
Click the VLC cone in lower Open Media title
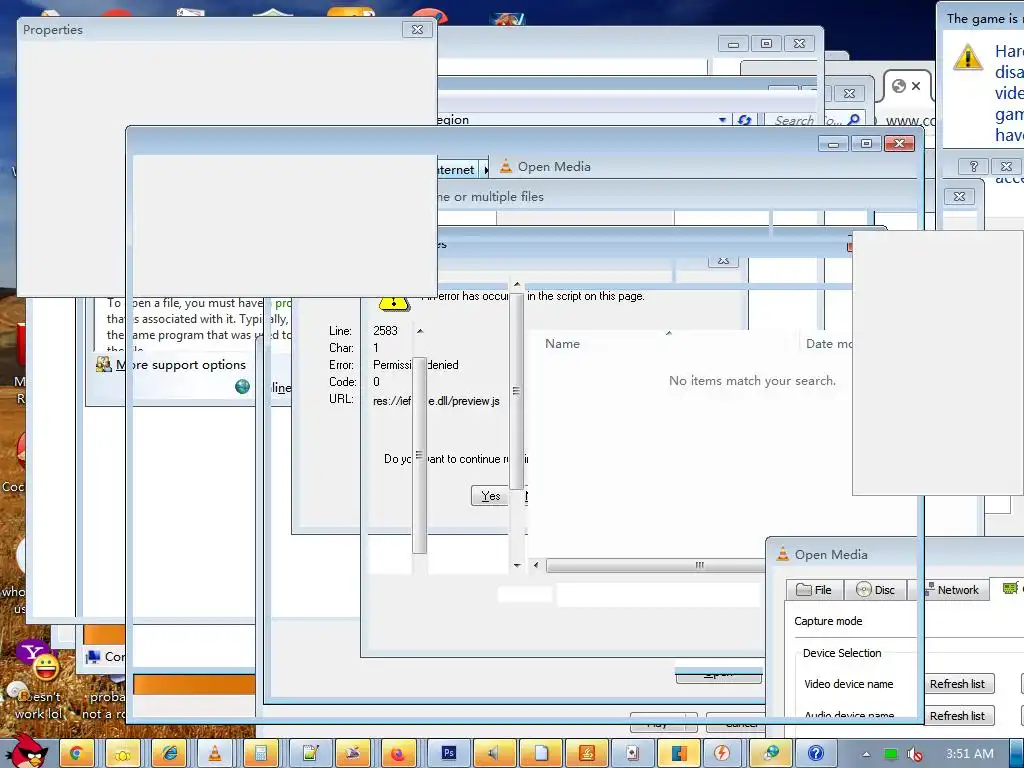pos(782,554)
